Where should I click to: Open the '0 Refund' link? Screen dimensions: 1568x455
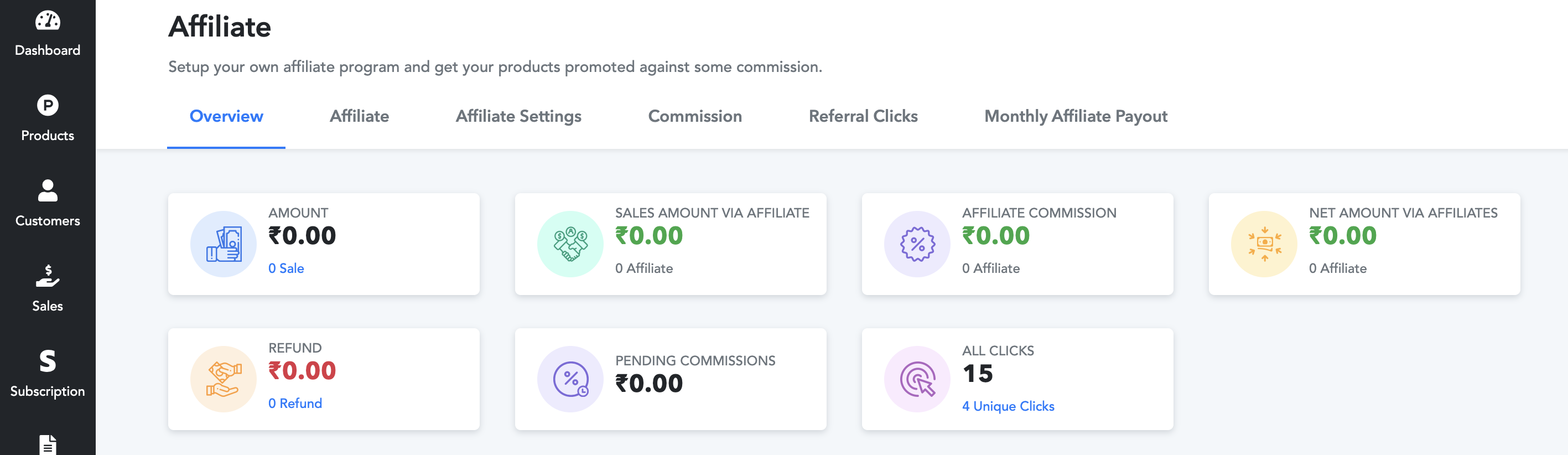click(295, 404)
